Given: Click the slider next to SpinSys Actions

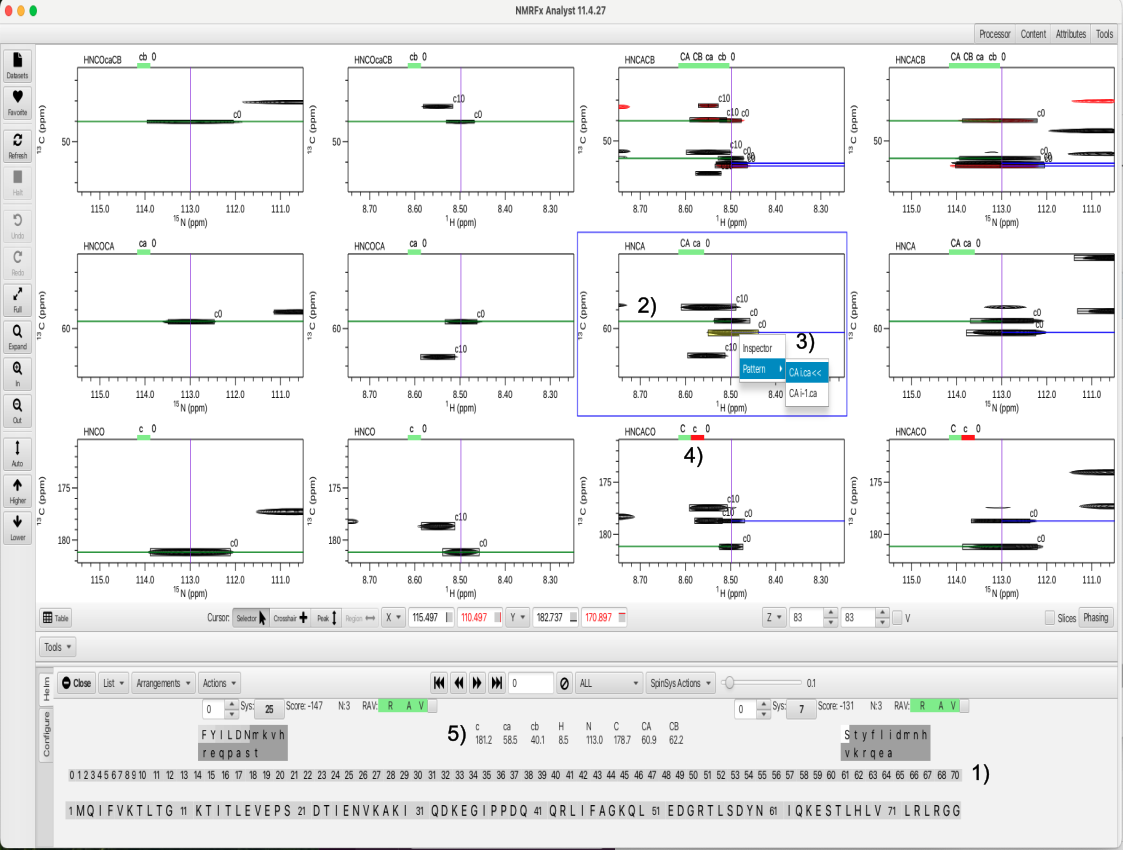Looking at the screenshot, I should [731, 683].
